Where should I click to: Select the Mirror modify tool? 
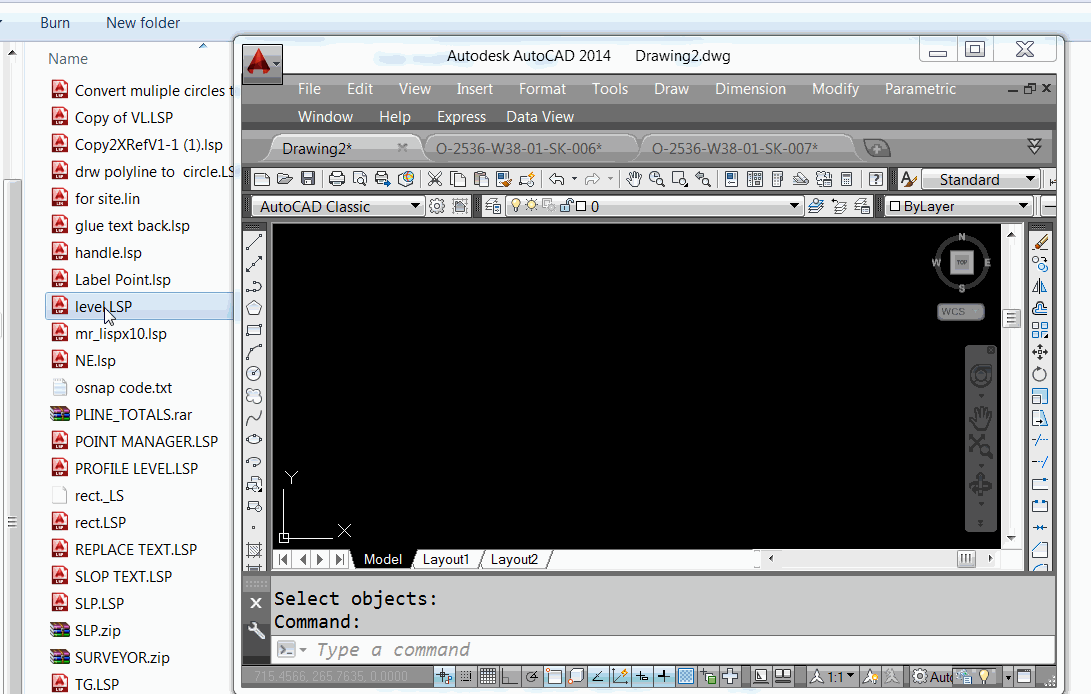coord(1040,286)
